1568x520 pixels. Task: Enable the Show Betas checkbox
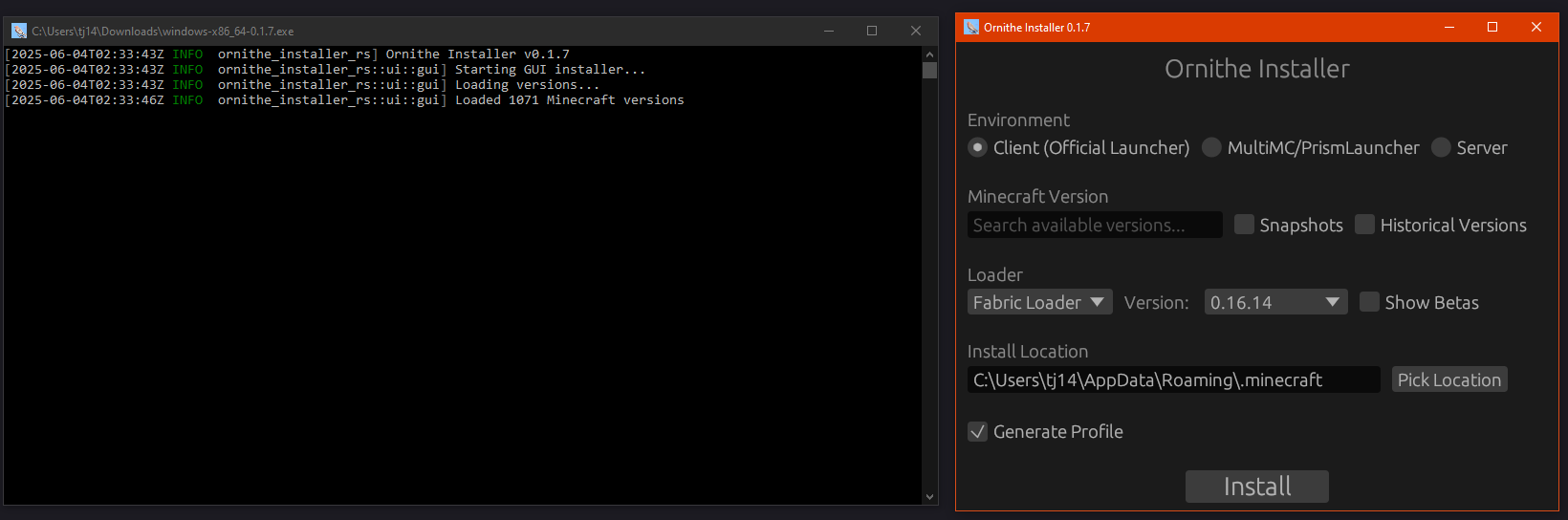(x=1369, y=302)
